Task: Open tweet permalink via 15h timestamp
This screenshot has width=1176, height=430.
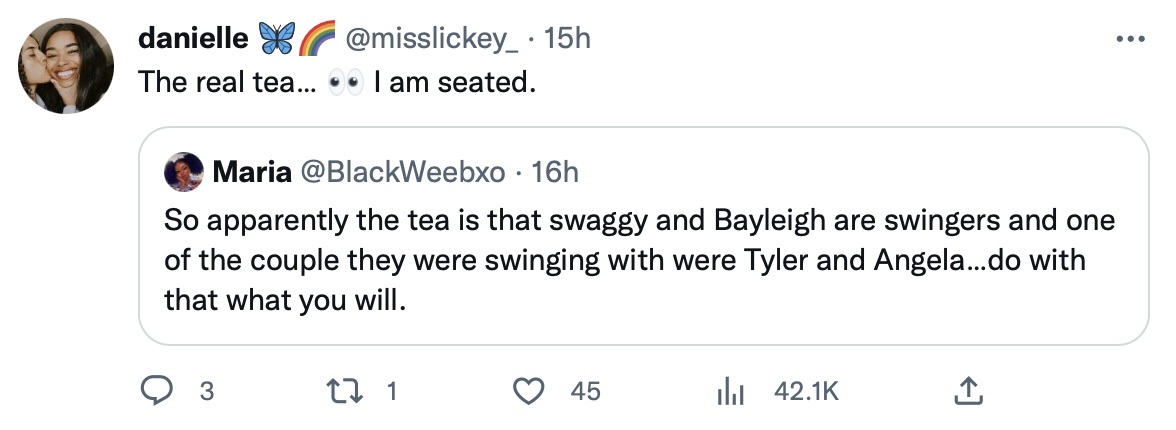Action: 570,38
